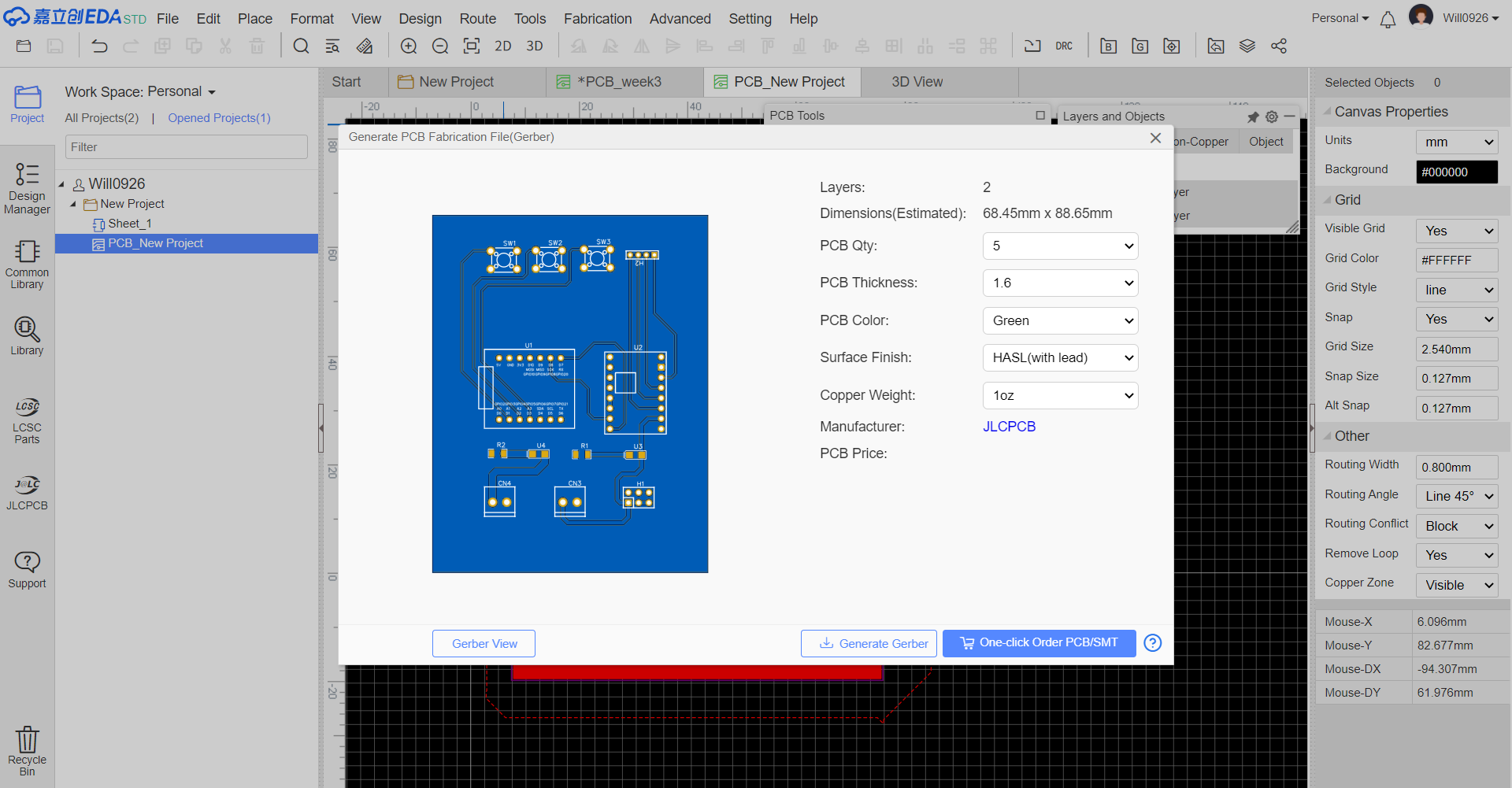This screenshot has width=1512, height=788.
Task: Open the JLCPCB sidebar icon
Action: 27,493
